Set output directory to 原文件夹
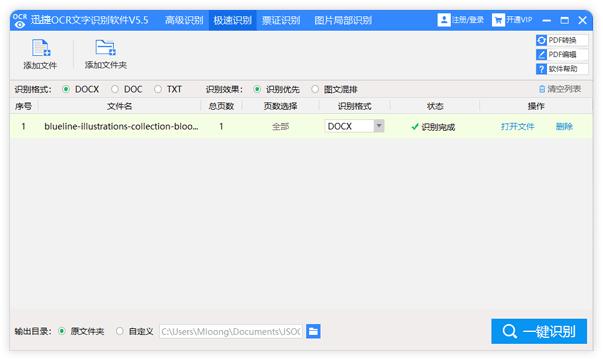This screenshot has width=603, height=360. click(x=62, y=331)
